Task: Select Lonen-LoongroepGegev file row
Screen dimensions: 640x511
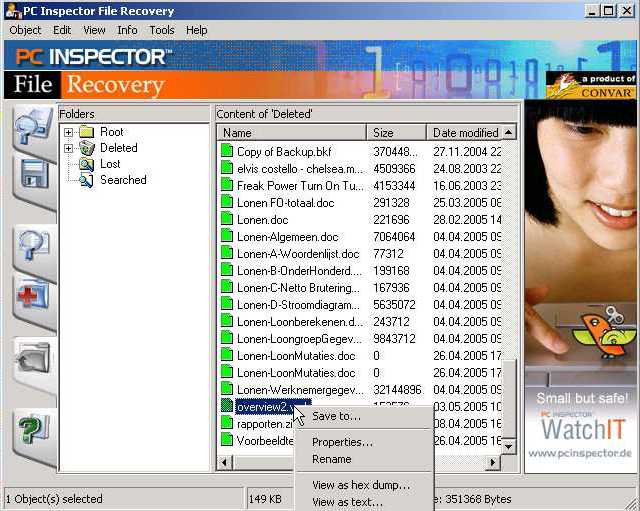Action: click(x=361, y=338)
